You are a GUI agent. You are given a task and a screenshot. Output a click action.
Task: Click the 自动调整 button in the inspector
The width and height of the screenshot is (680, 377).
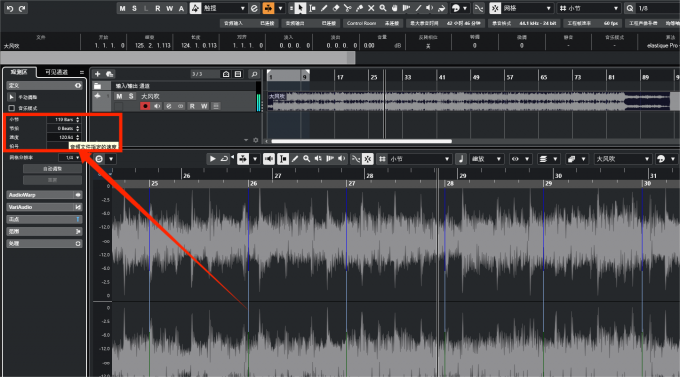pos(52,168)
